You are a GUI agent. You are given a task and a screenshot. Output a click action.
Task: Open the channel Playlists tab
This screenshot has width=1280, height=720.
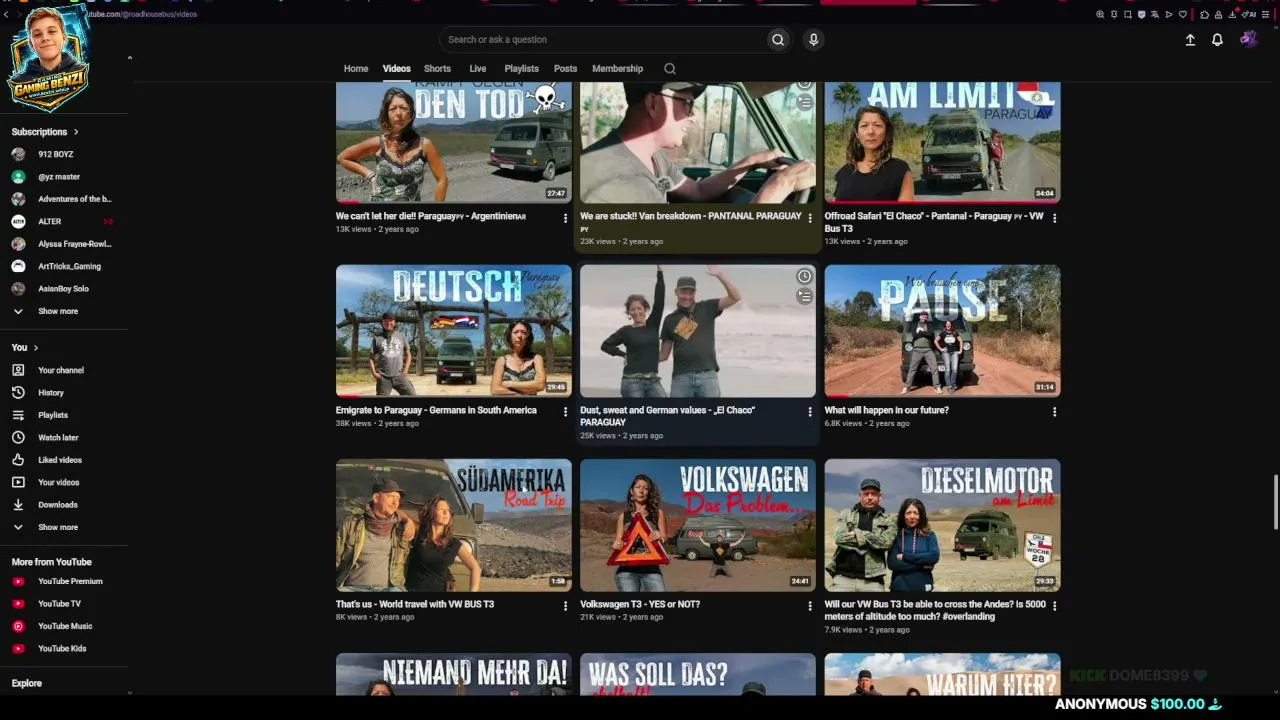coord(521,68)
